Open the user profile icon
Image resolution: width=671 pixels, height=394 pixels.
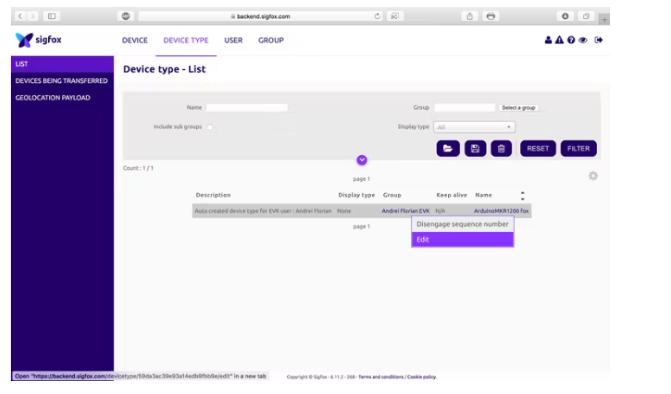pyautogui.click(x=548, y=40)
